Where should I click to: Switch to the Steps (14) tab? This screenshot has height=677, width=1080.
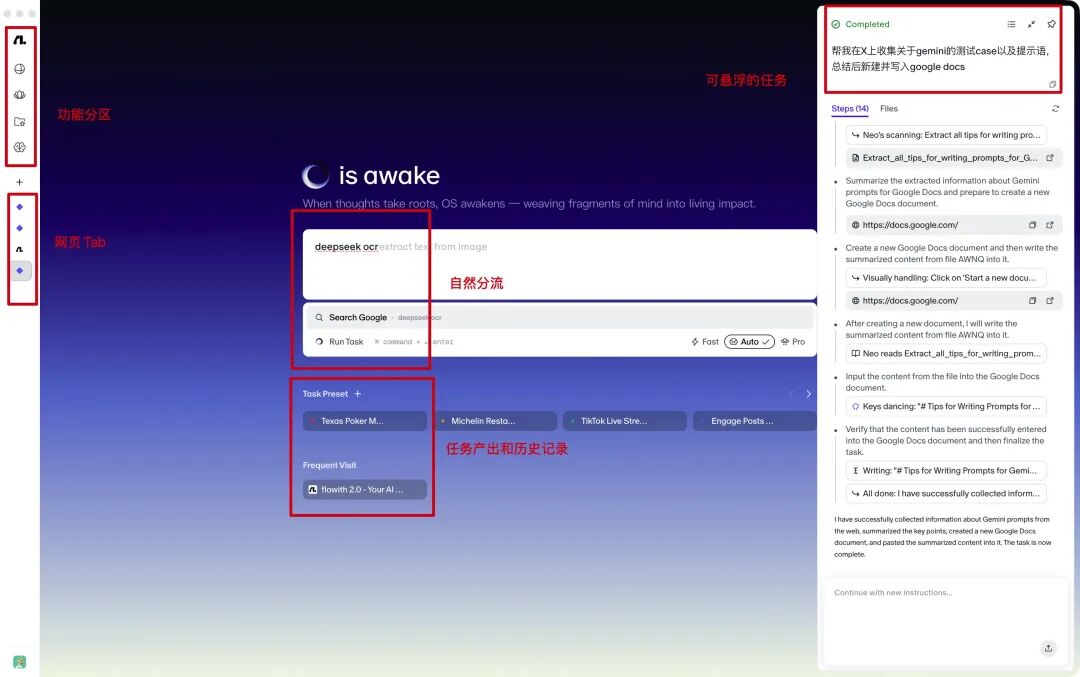[x=849, y=109]
